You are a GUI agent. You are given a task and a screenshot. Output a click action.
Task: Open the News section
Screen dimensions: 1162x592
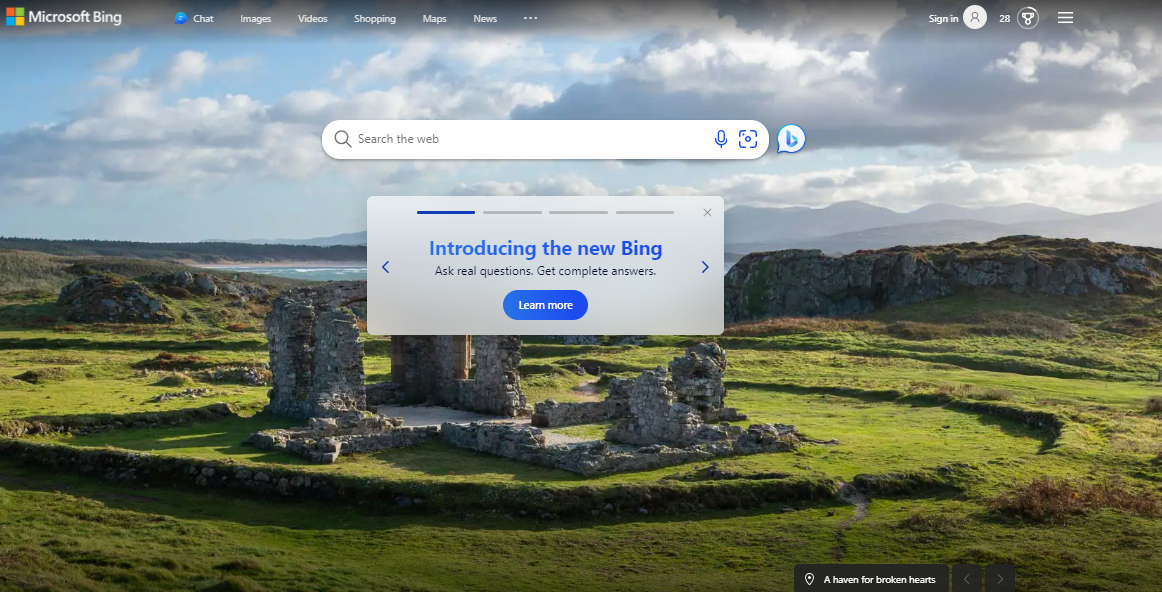pyautogui.click(x=484, y=18)
